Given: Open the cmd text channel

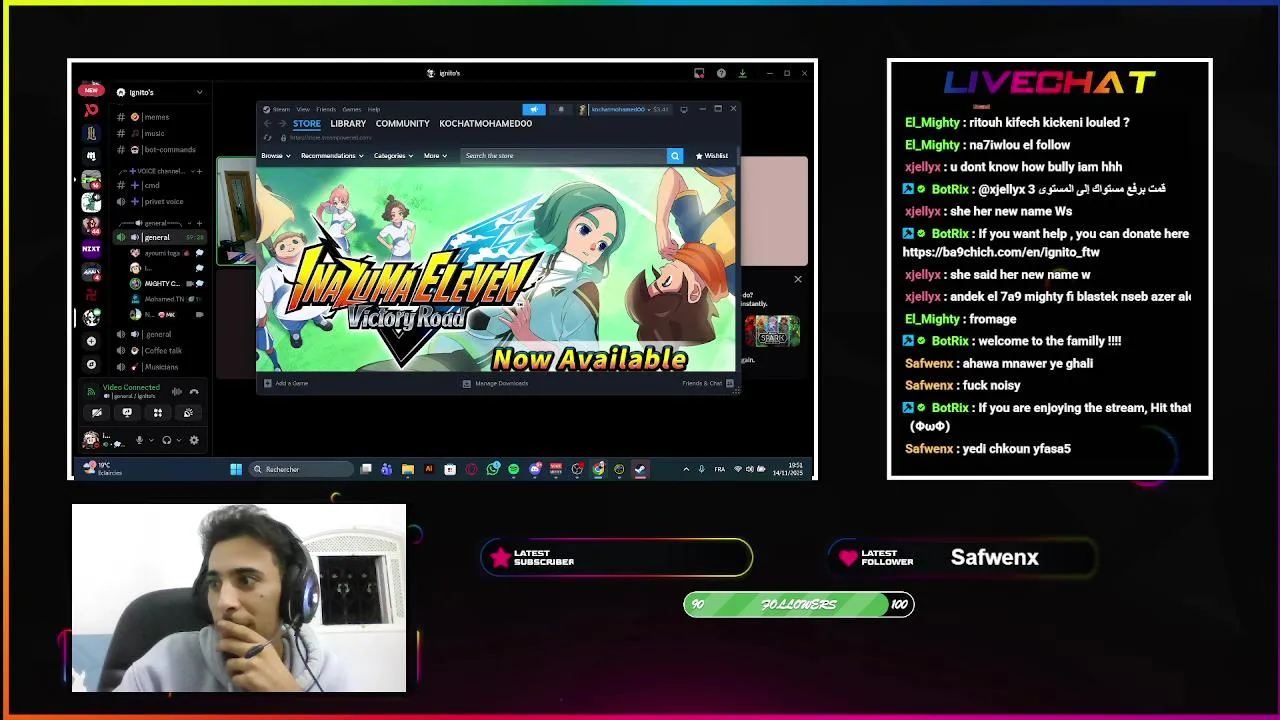Looking at the screenshot, I should 150,185.
